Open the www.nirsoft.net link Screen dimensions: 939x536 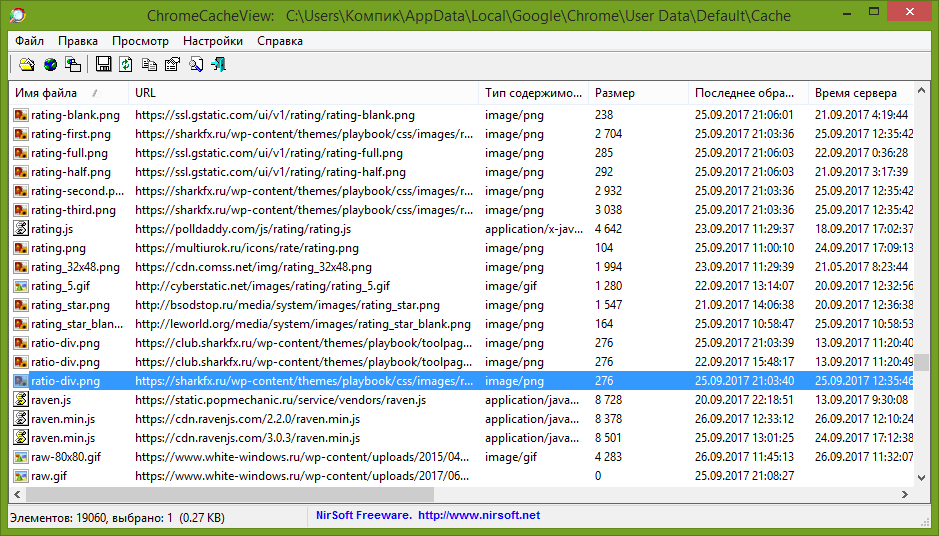[478, 516]
